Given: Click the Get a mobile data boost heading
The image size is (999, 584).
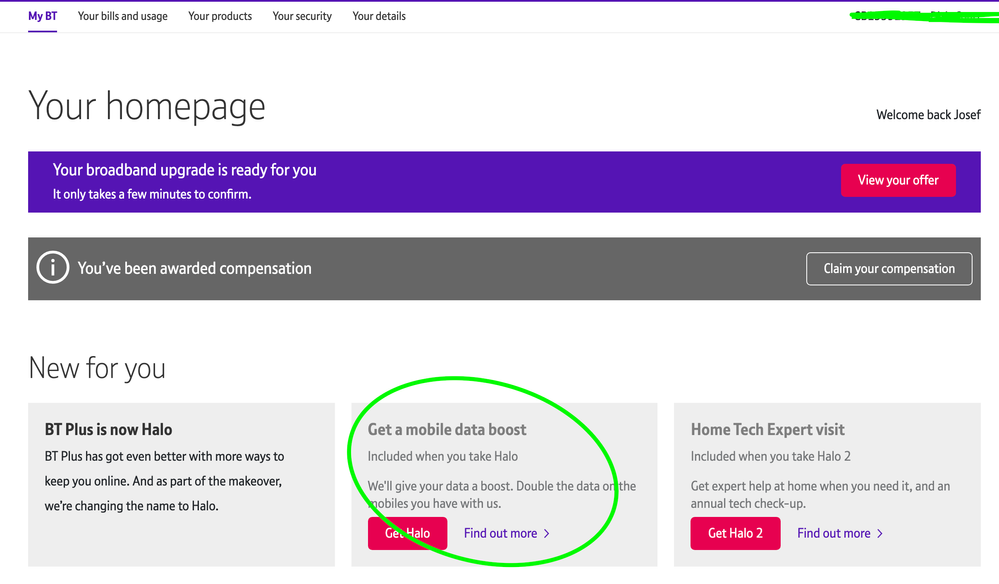Looking at the screenshot, I should [447, 430].
